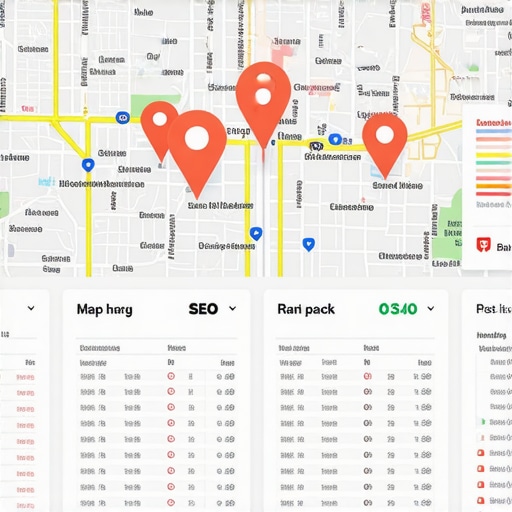Image resolution: width=512 pixels, height=512 pixels.
Task: Click the green "0340" value
Action: point(398,309)
